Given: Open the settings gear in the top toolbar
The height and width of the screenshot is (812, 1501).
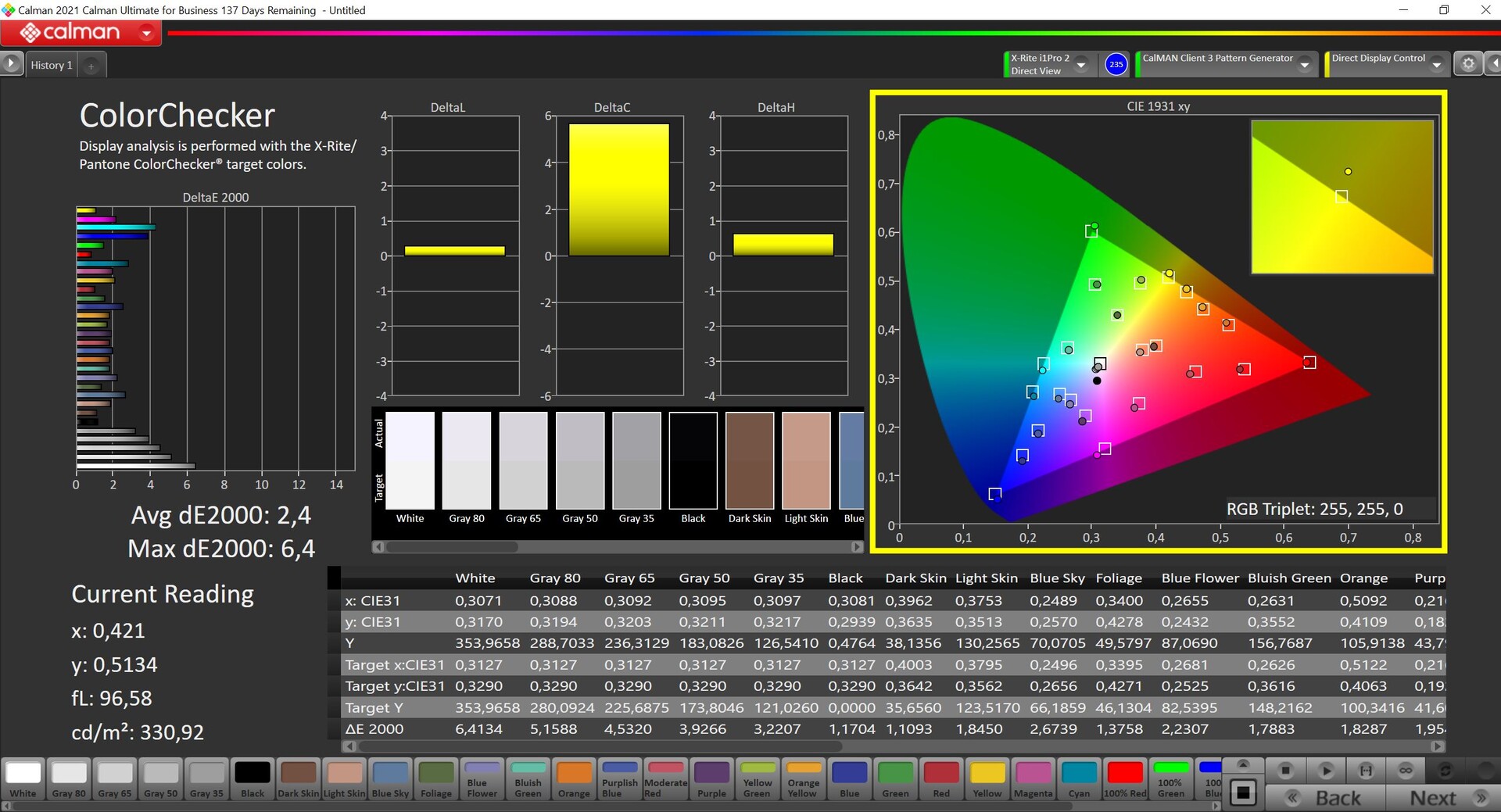Looking at the screenshot, I should pos(1467,64).
